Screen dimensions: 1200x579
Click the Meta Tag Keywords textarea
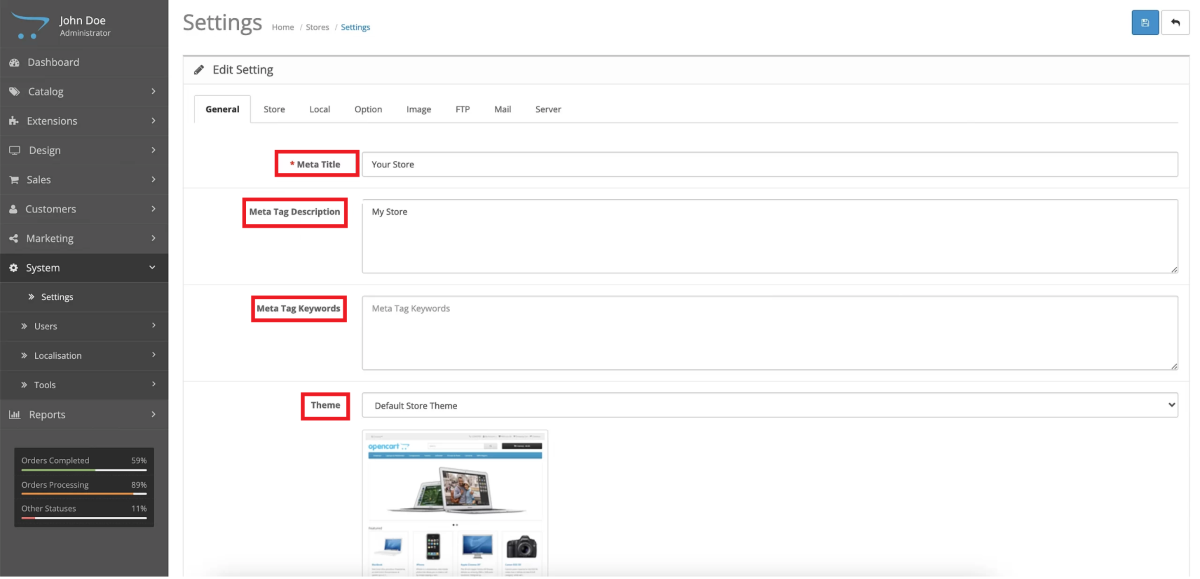click(x=770, y=333)
